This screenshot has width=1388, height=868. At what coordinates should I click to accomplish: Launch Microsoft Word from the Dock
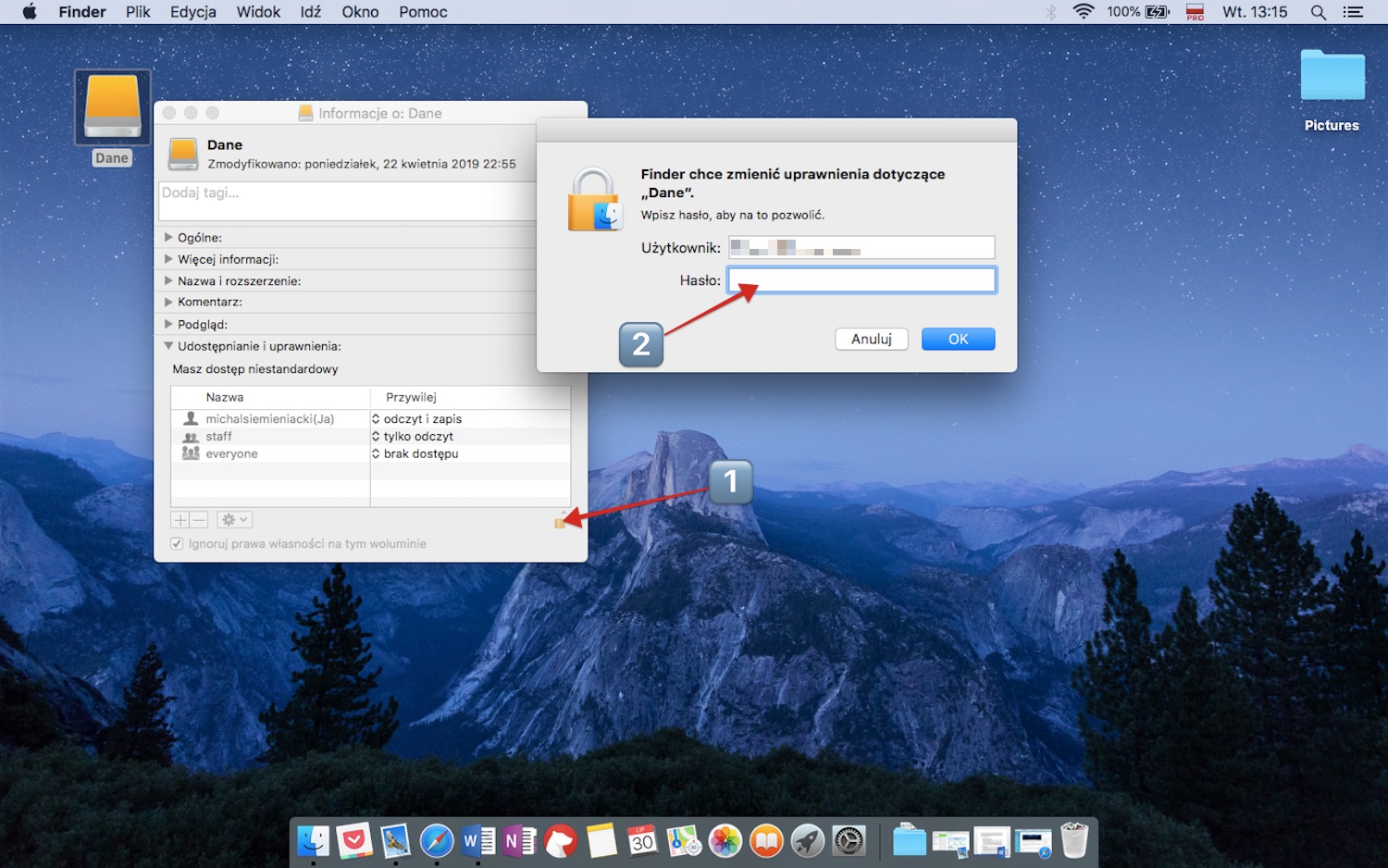coord(477,841)
